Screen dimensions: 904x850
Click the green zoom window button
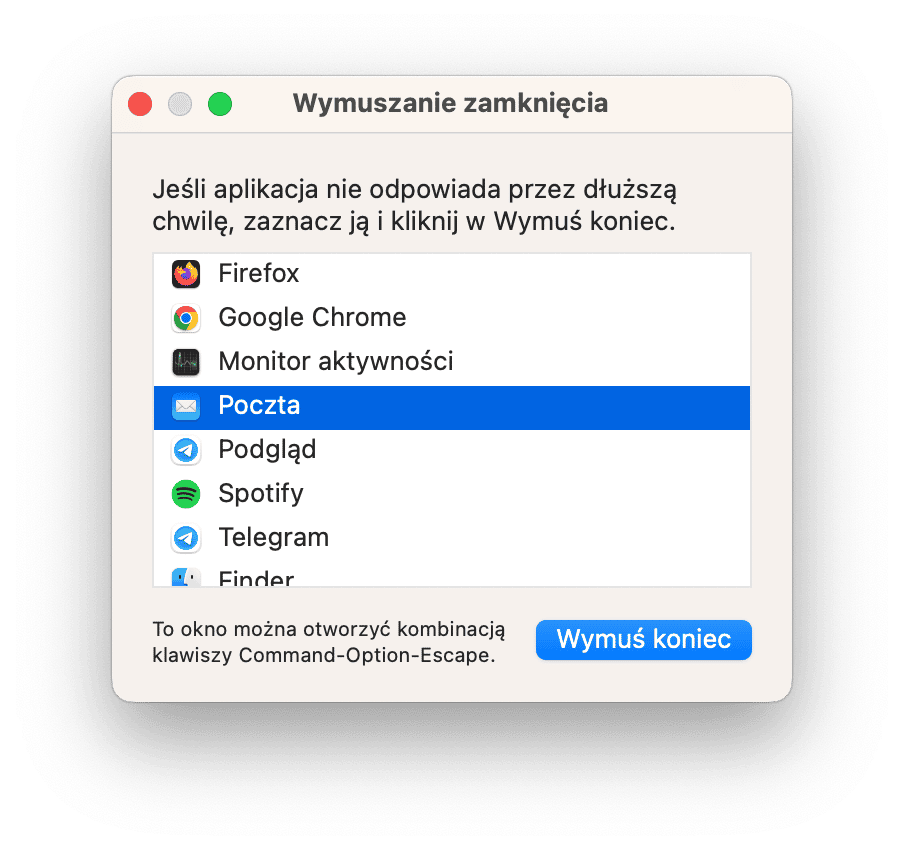click(x=220, y=104)
